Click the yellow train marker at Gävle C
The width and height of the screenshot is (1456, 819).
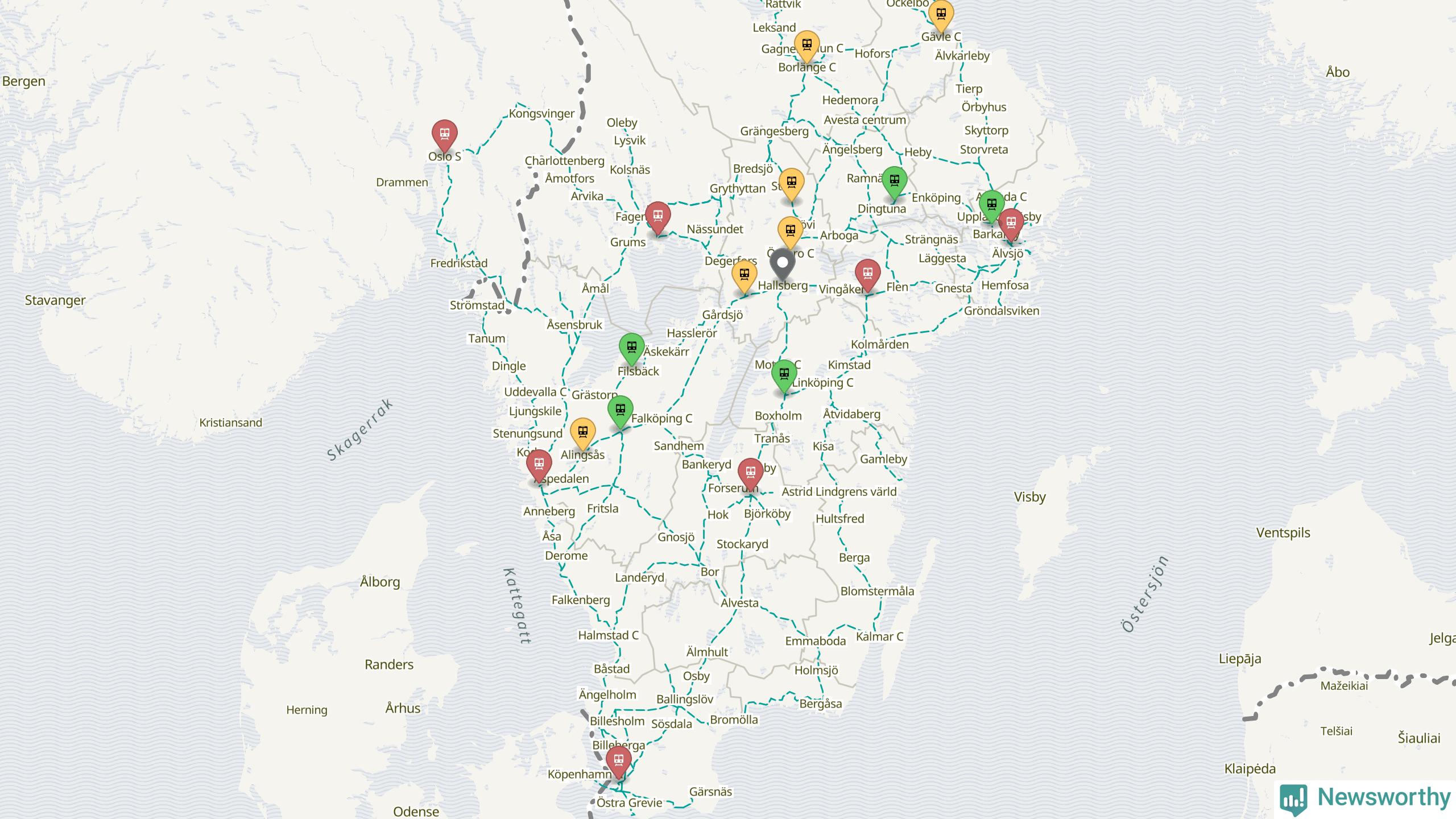(x=941, y=15)
